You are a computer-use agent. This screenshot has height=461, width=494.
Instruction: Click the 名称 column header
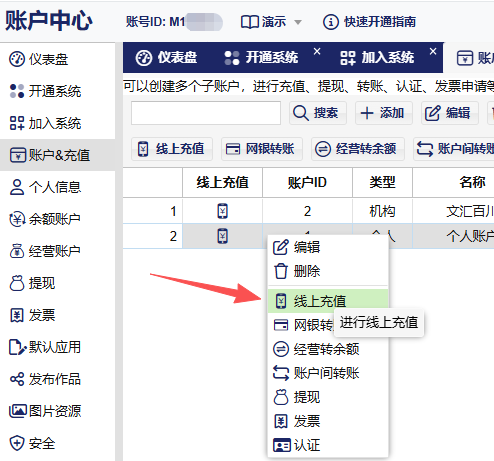[x=453, y=182]
